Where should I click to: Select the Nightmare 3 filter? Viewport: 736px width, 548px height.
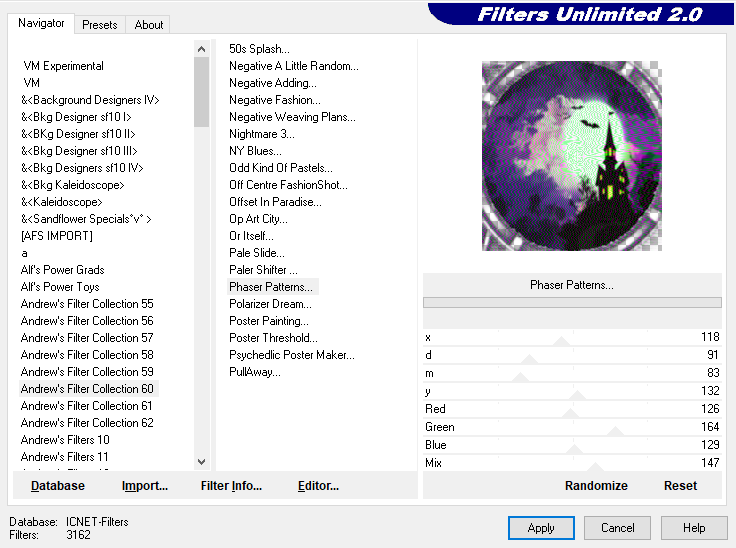click(261, 134)
